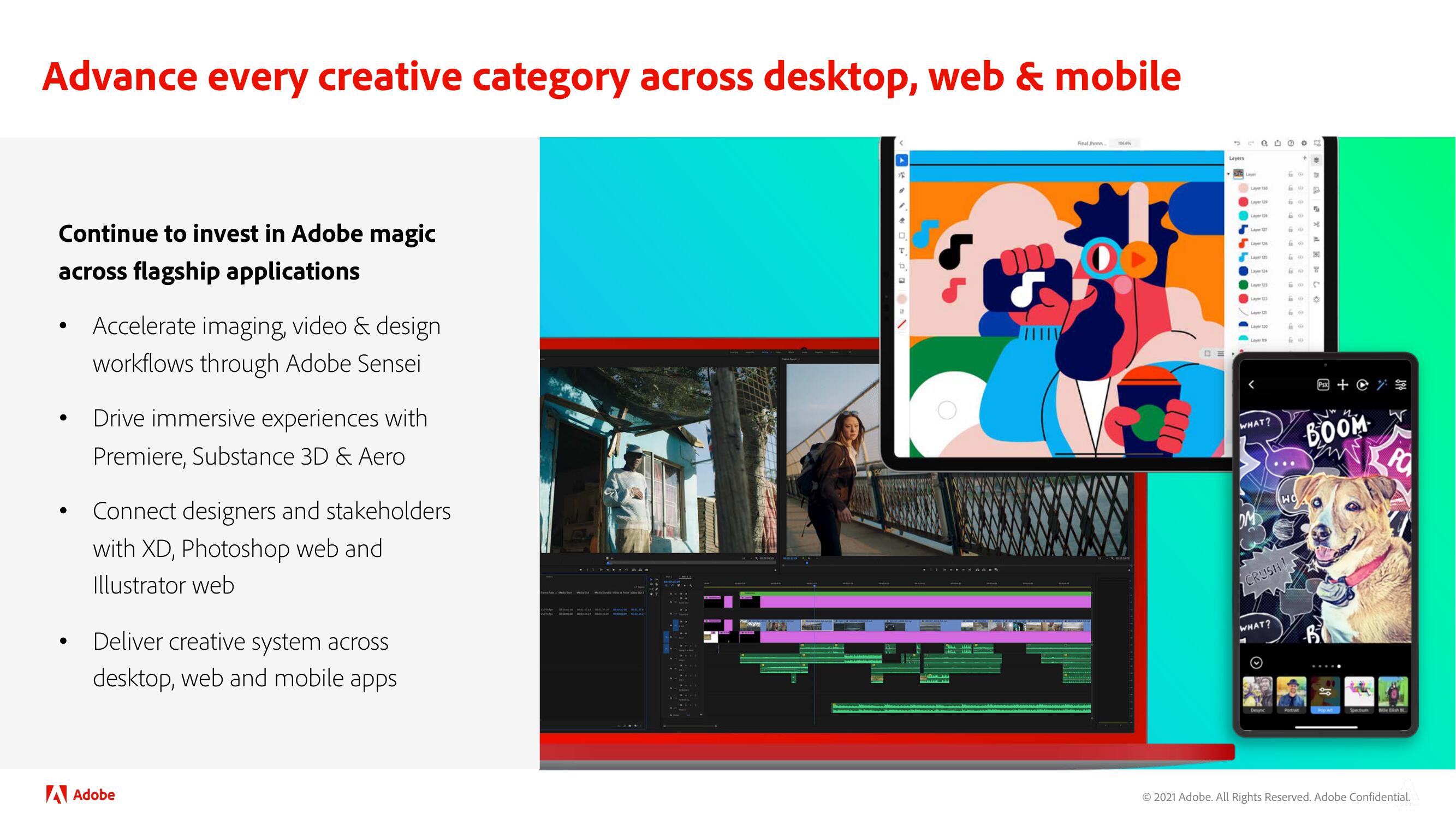Add a new layer with the plus icon
This screenshot has height=819, width=1456.
[1305, 158]
